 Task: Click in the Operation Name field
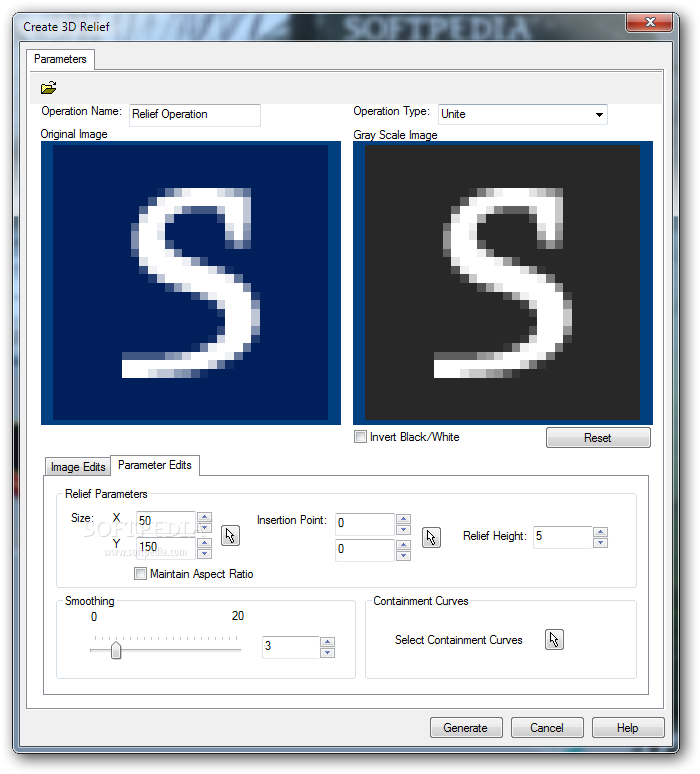194,115
